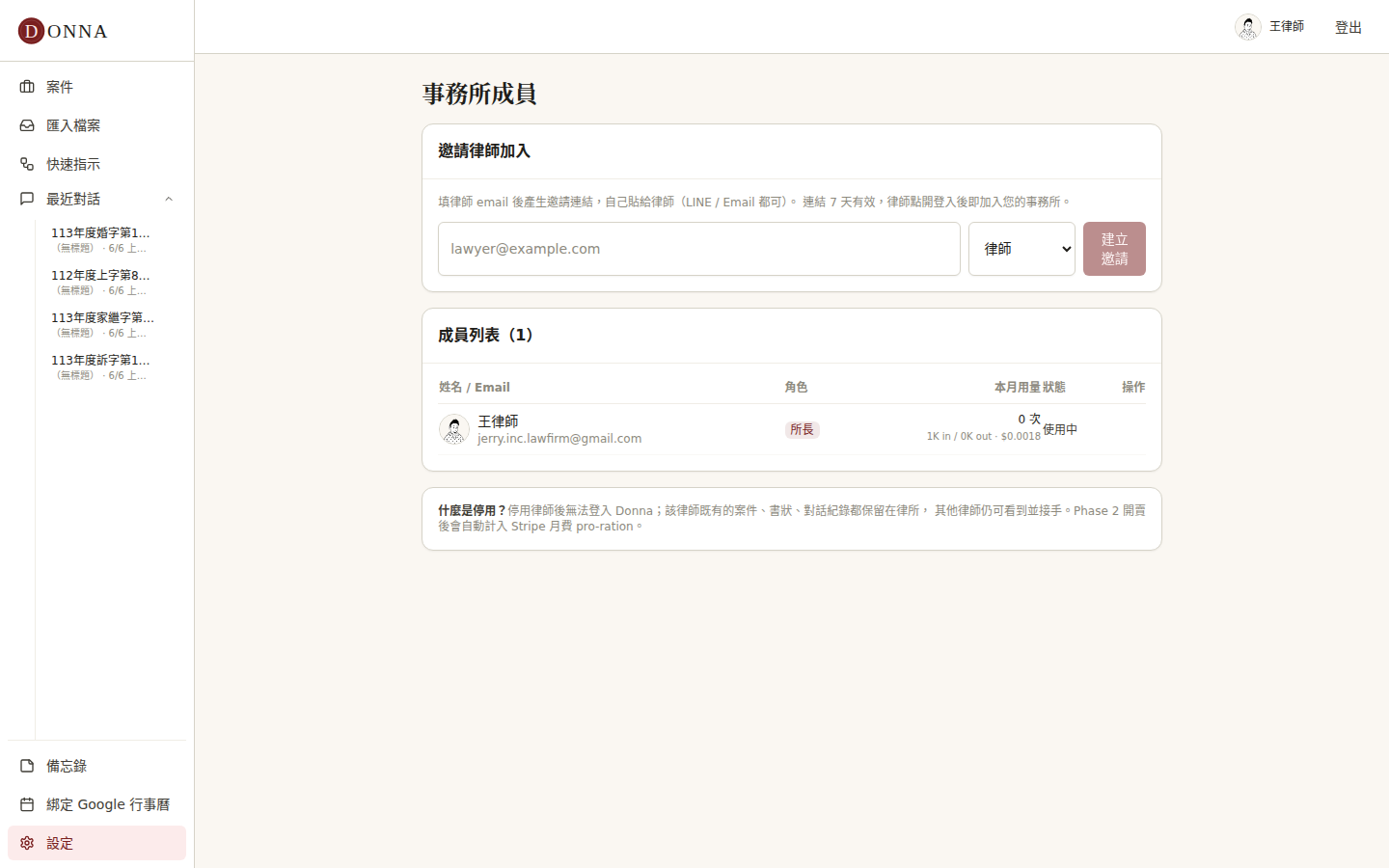Click the DONNA logo

[x=63, y=31]
